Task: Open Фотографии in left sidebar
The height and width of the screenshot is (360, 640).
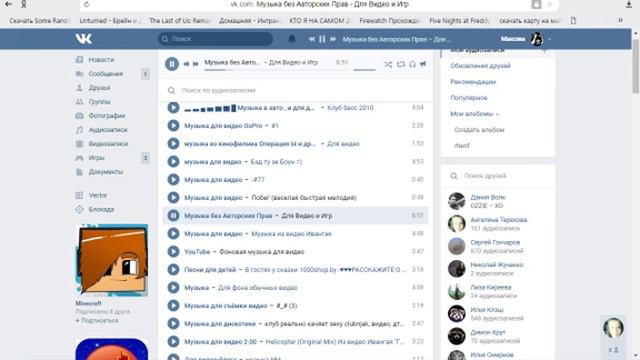Action: 107,116
